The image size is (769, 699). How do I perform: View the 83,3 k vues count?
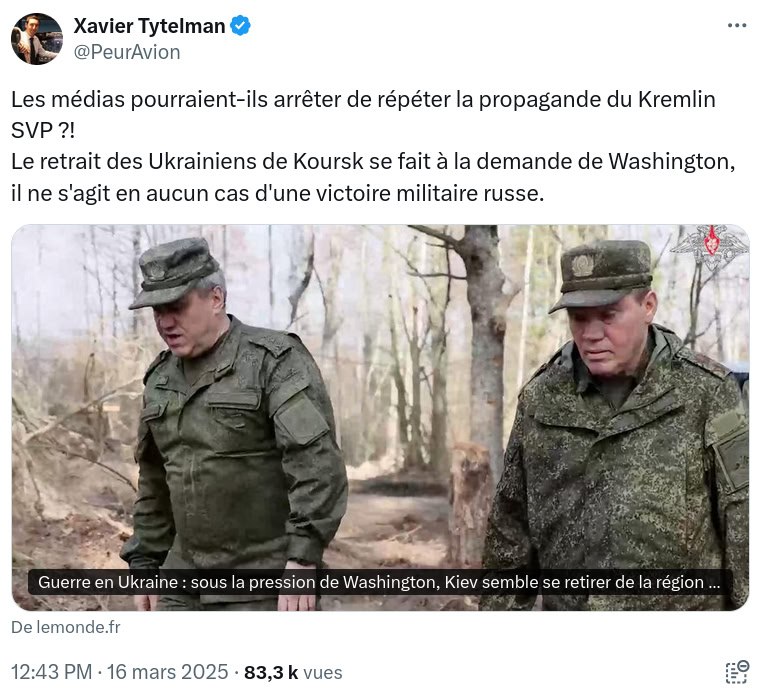tap(293, 672)
